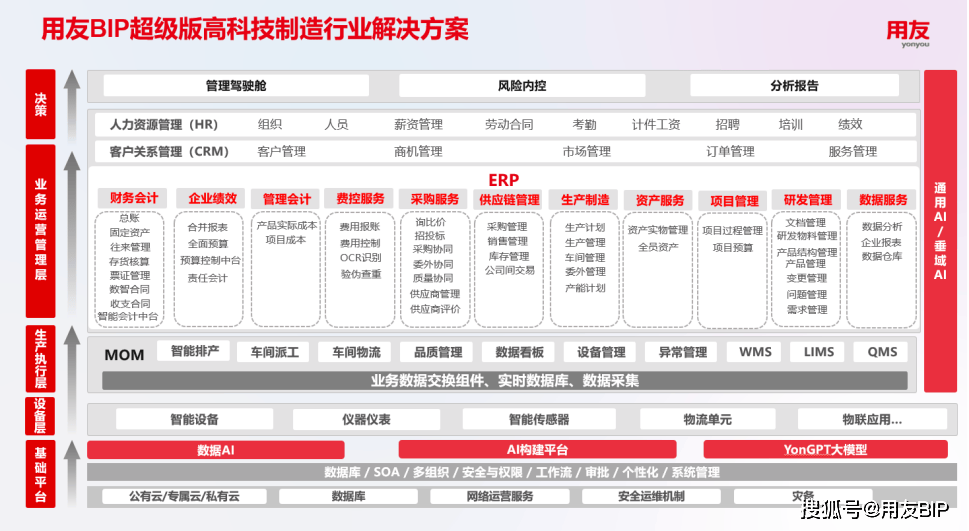Open the 企业绩效 module header
The height and width of the screenshot is (531, 969).
(x=213, y=198)
